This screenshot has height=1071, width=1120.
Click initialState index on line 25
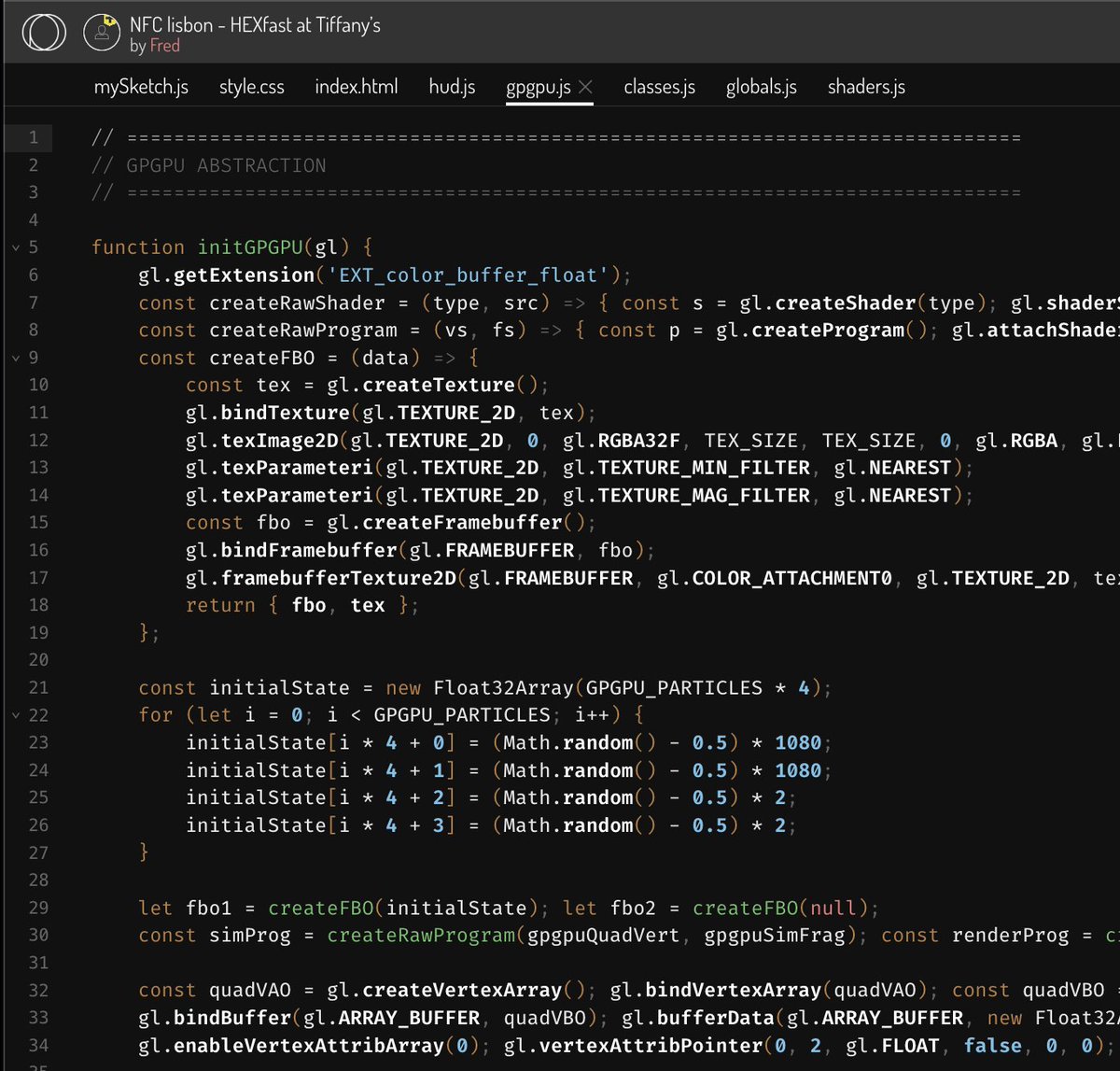click(320, 798)
